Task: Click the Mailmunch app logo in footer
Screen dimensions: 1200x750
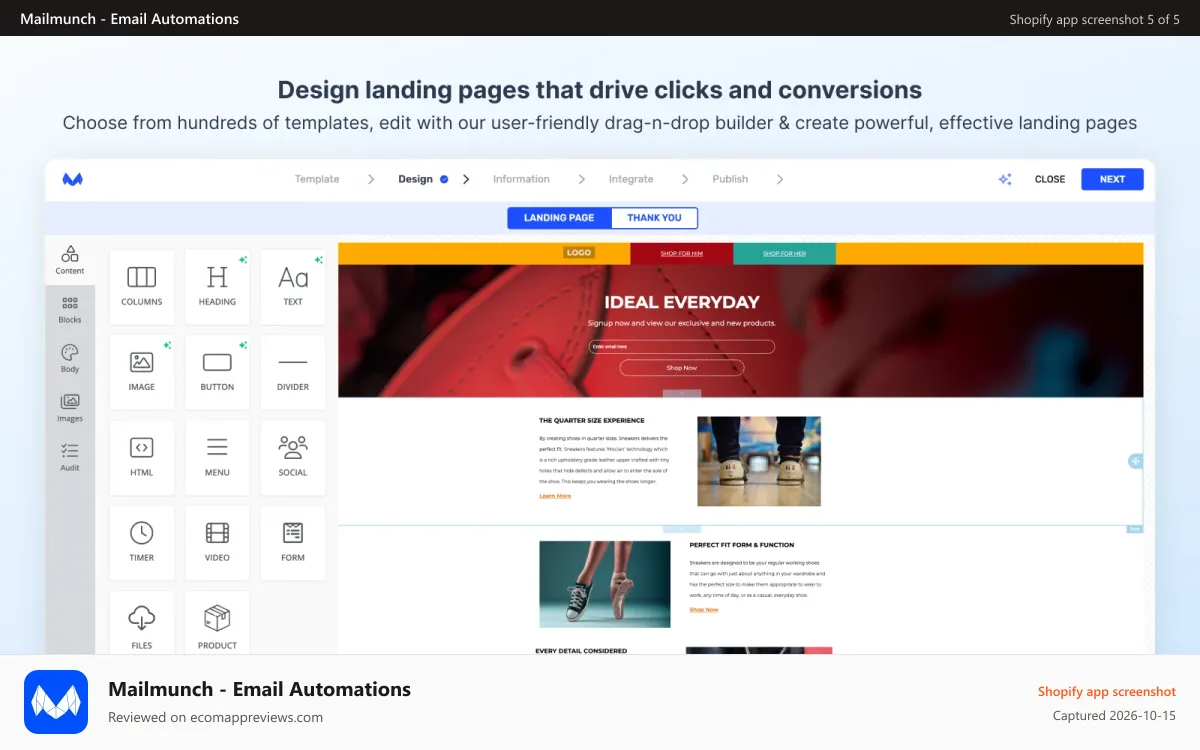Action: coord(56,702)
